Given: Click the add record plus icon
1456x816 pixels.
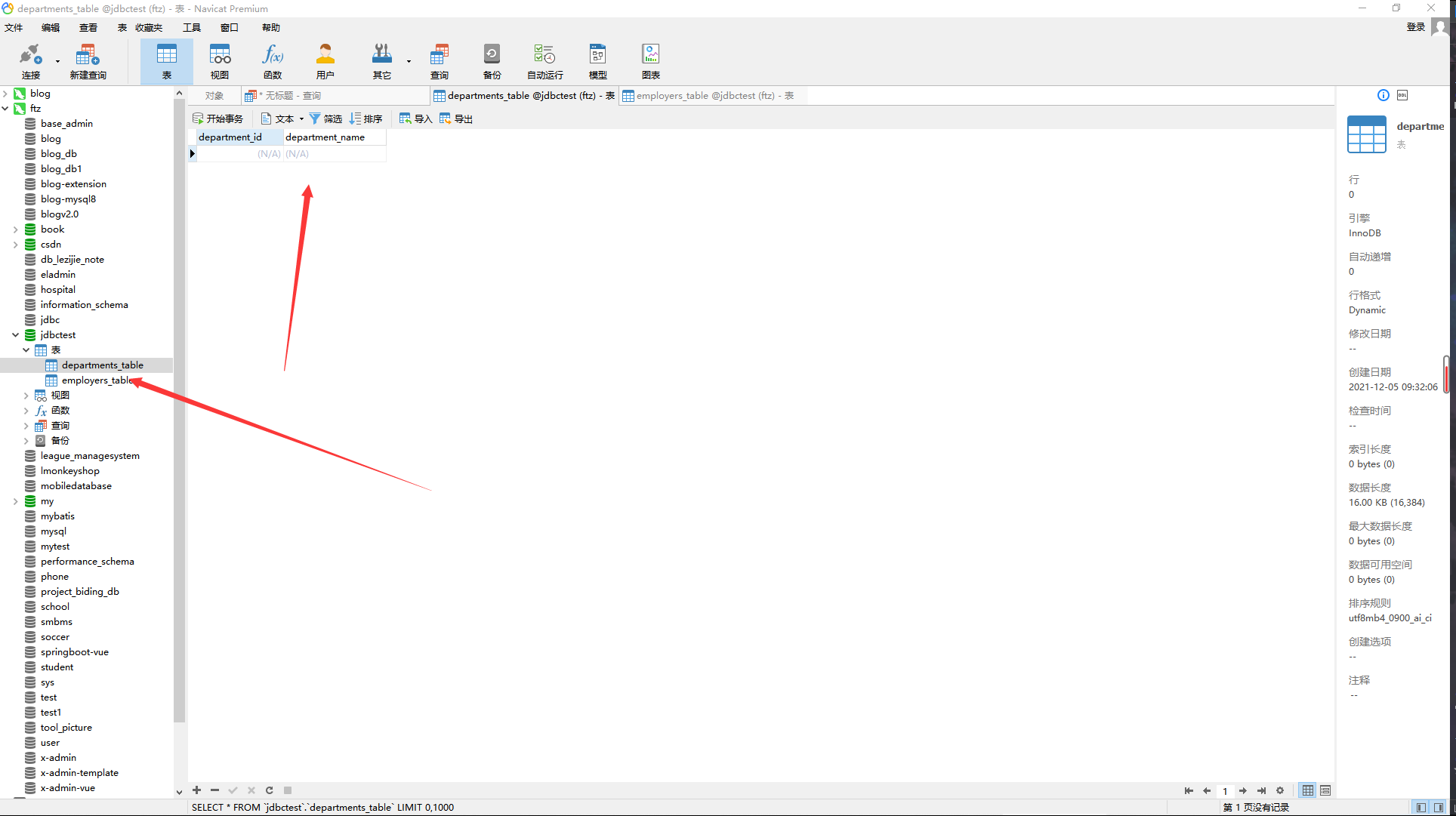Looking at the screenshot, I should 196,790.
